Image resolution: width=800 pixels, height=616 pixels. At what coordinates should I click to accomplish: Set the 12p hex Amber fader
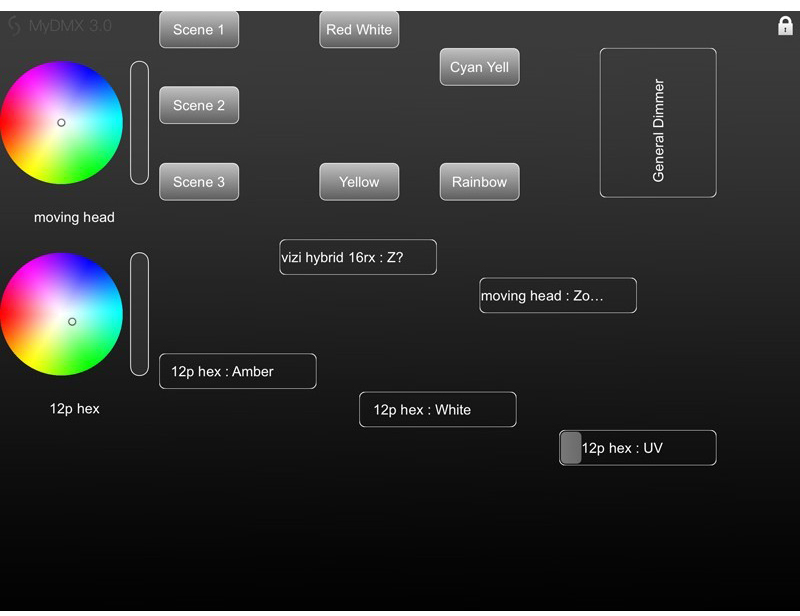[x=238, y=371]
